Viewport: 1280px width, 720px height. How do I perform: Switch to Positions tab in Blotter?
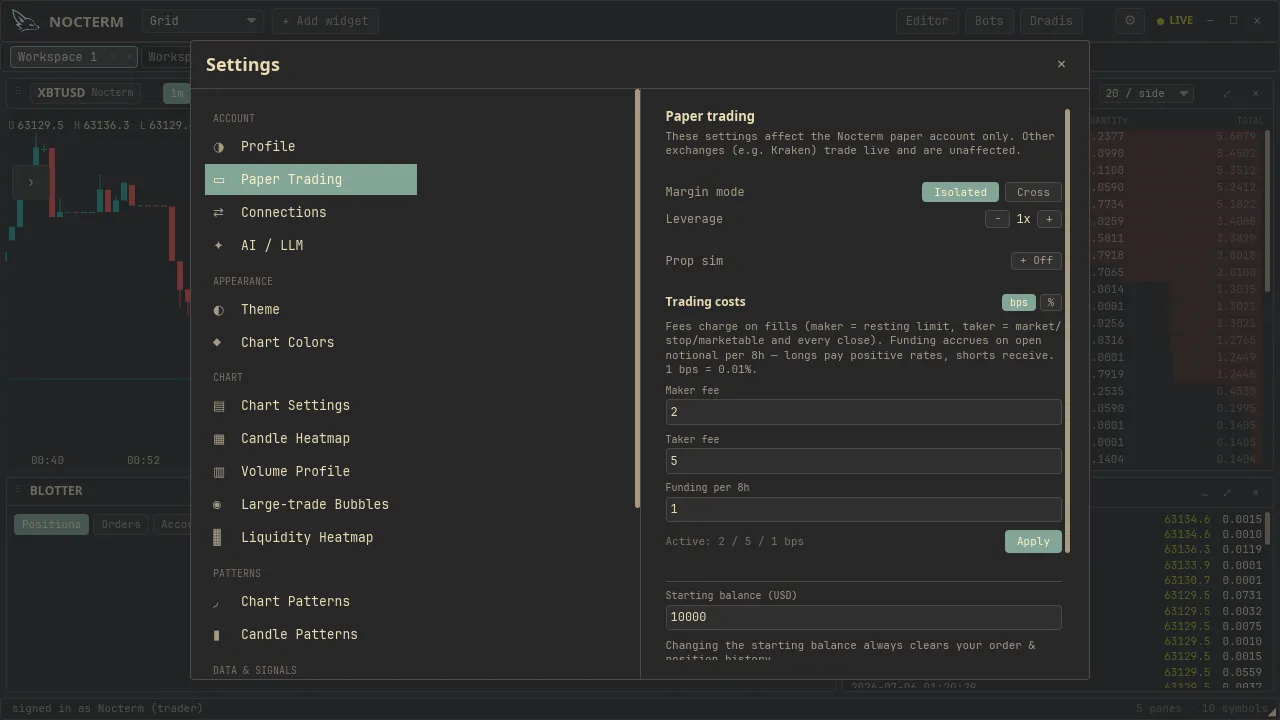[x=51, y=524]
